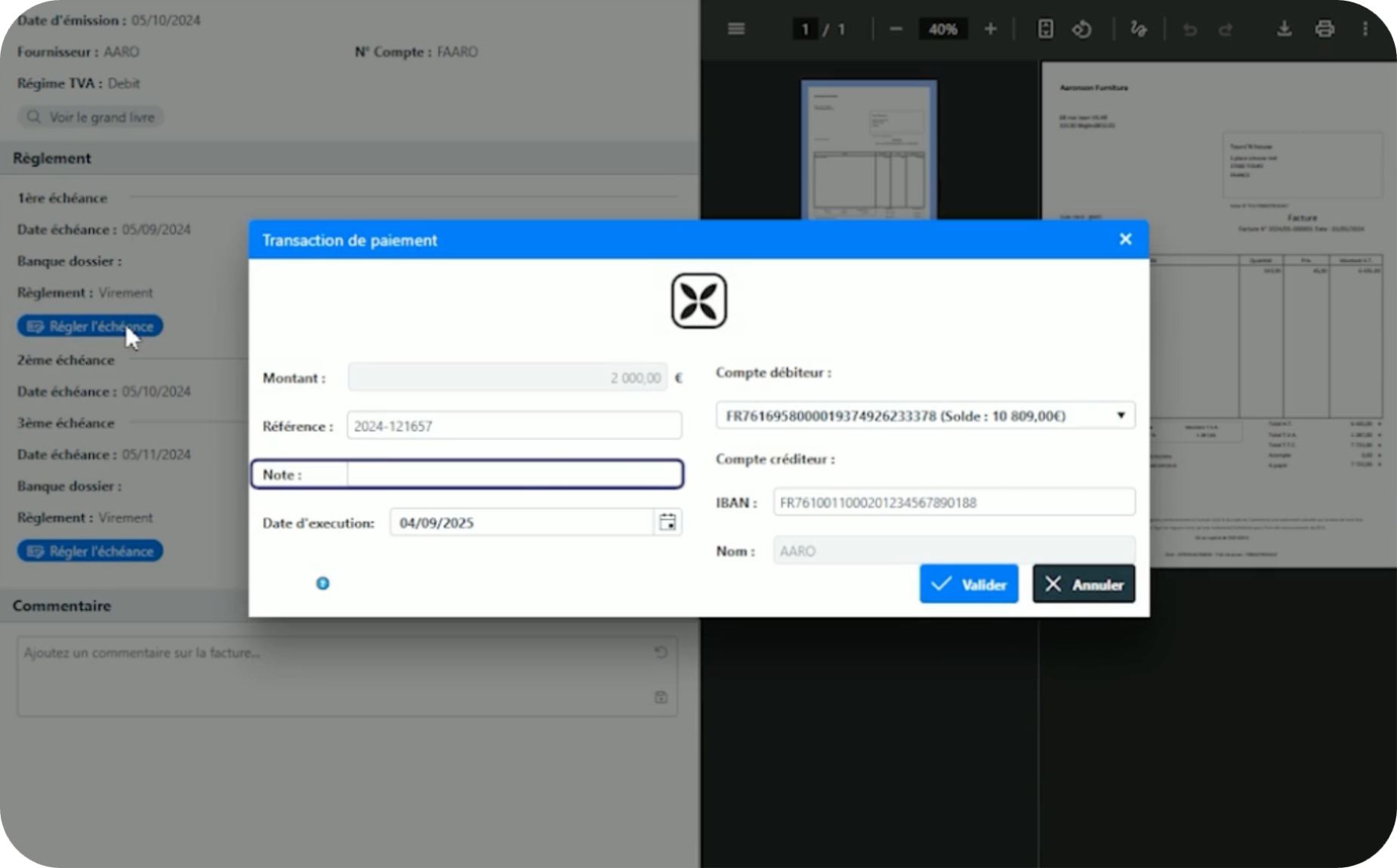1397x868 pixels.
Task: Click the Nom field showing AARO
Action: (954, 550)
